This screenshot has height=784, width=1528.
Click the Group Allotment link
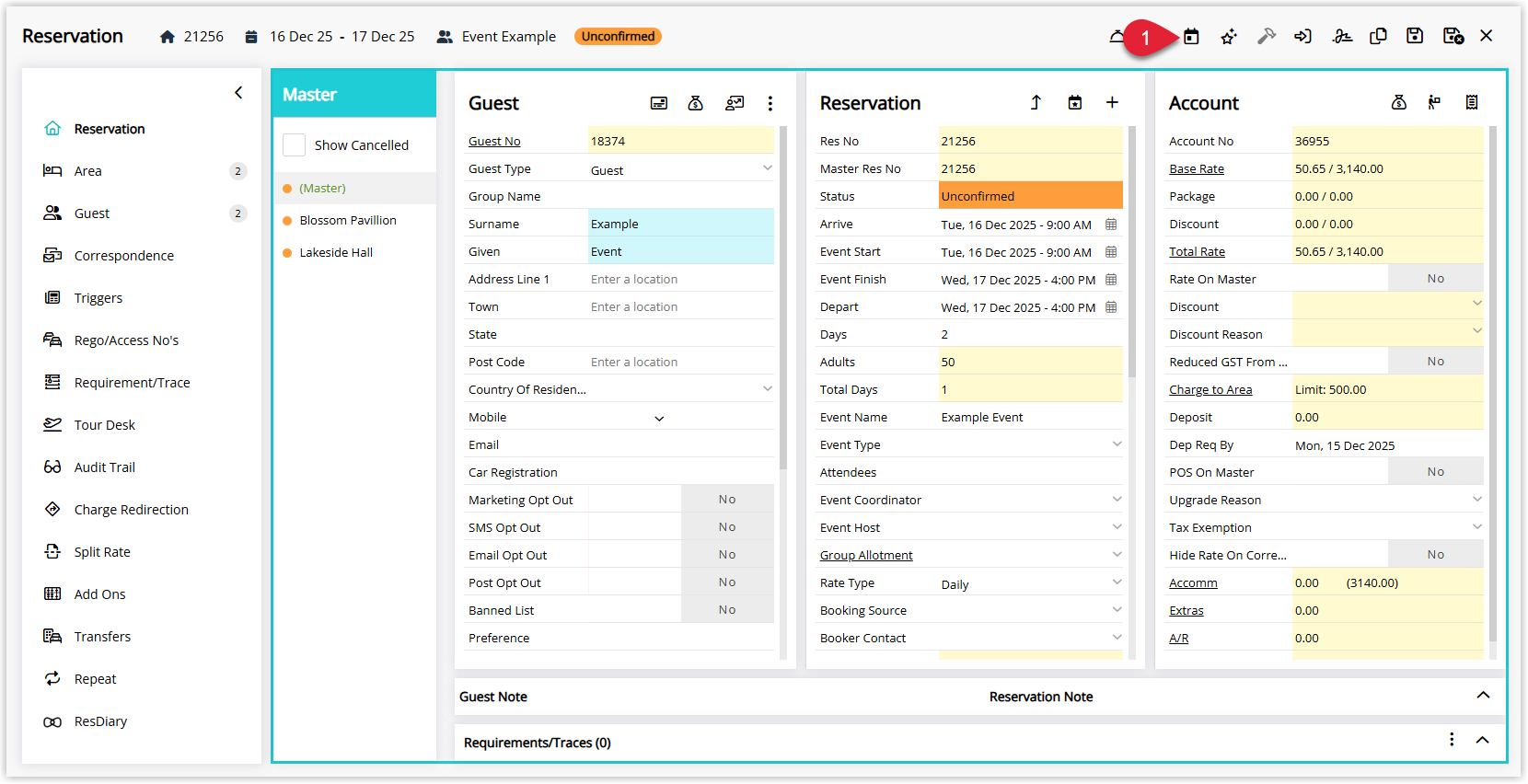[866, 555]
